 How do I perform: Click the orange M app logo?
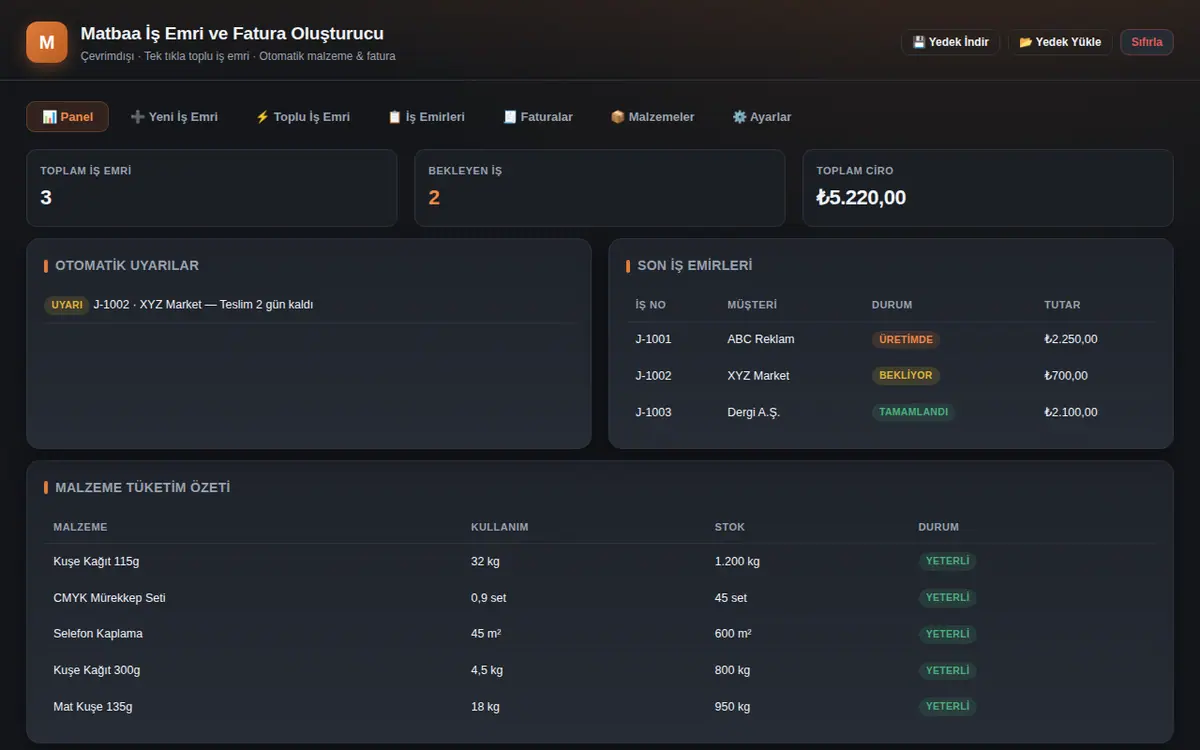(x=46, y=42)
